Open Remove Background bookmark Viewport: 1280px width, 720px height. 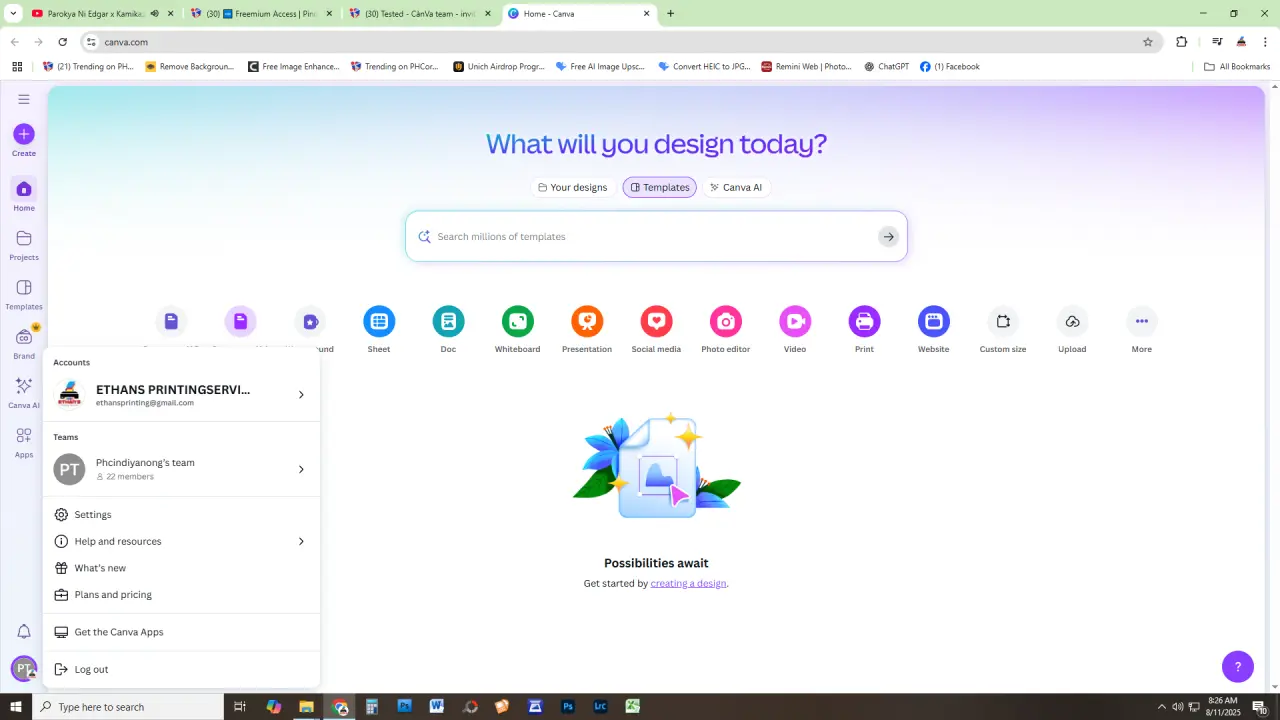pos(190,67)
